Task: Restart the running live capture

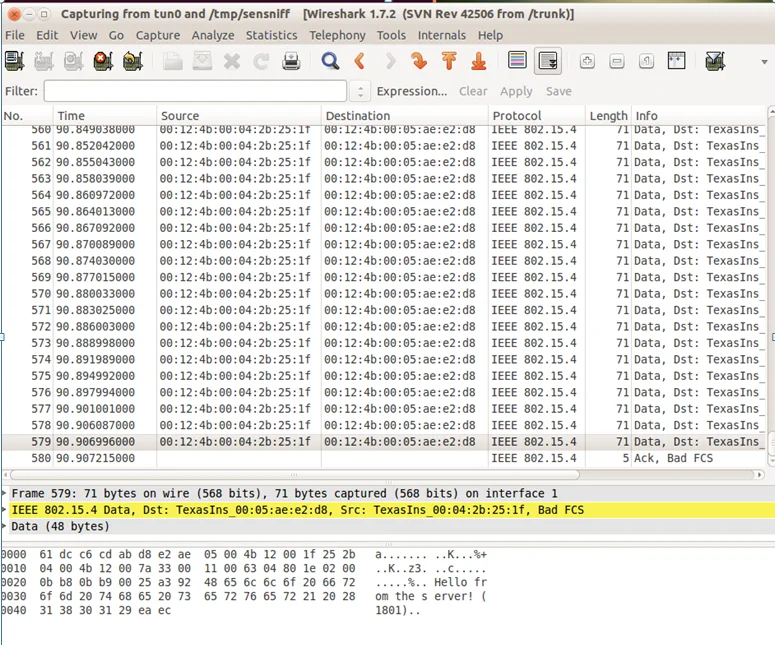Action: (x=133, y=61)
